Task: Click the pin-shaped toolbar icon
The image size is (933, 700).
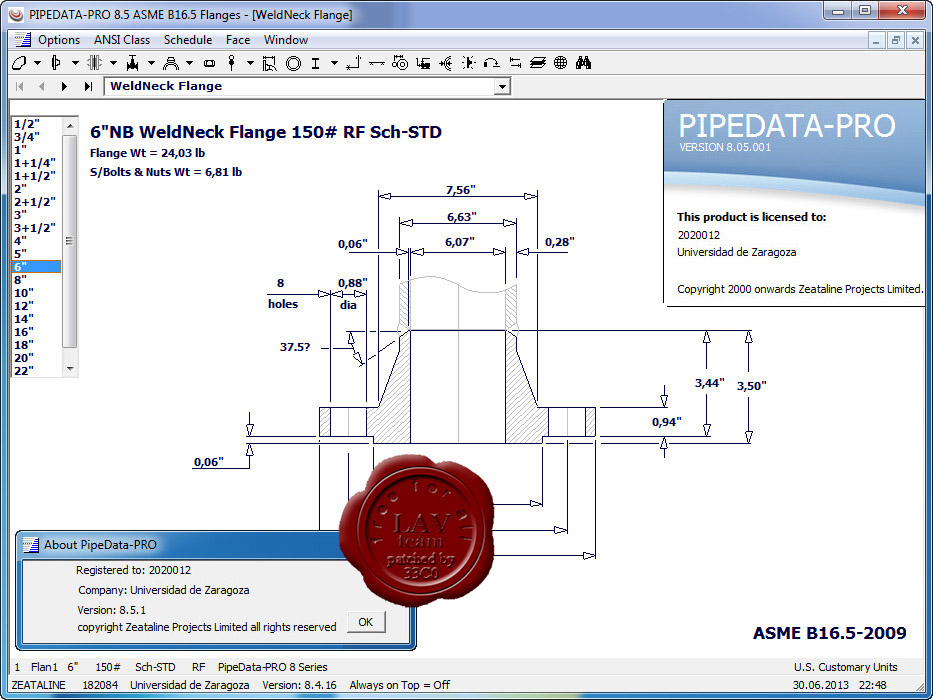Action: pyautogui.click(x=232, y=63)
